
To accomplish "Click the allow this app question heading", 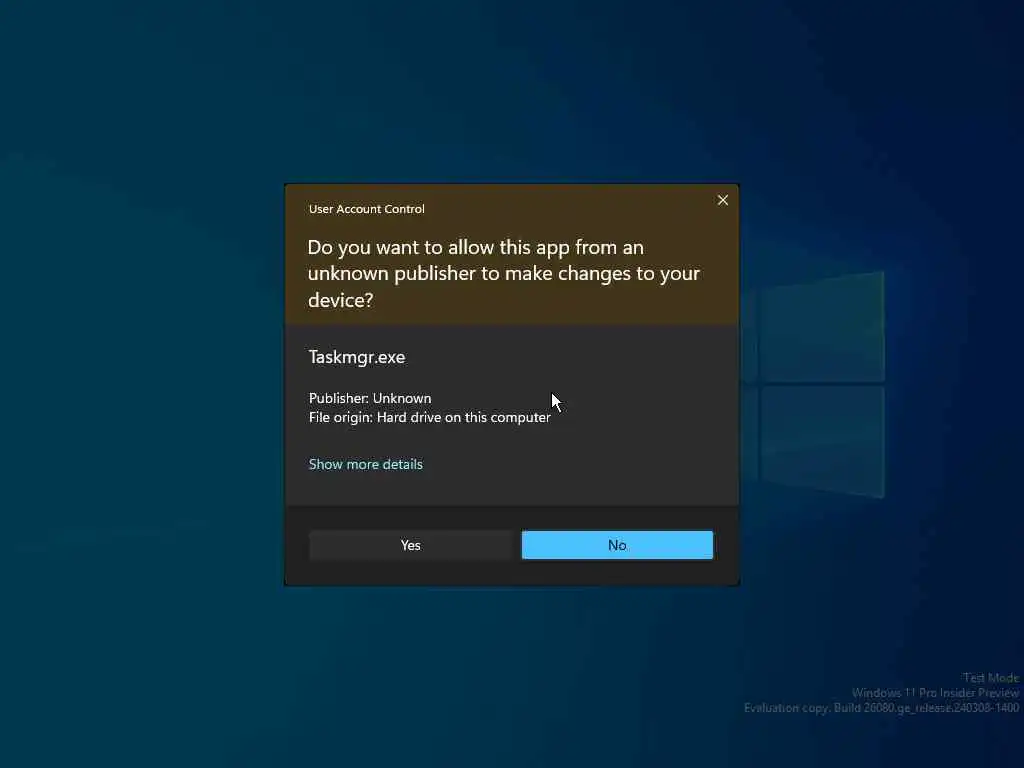I will coord(504,274).
